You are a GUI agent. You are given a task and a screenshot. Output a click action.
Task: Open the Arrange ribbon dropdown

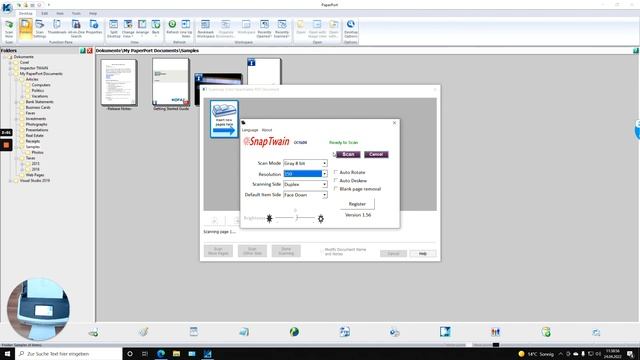142,27
